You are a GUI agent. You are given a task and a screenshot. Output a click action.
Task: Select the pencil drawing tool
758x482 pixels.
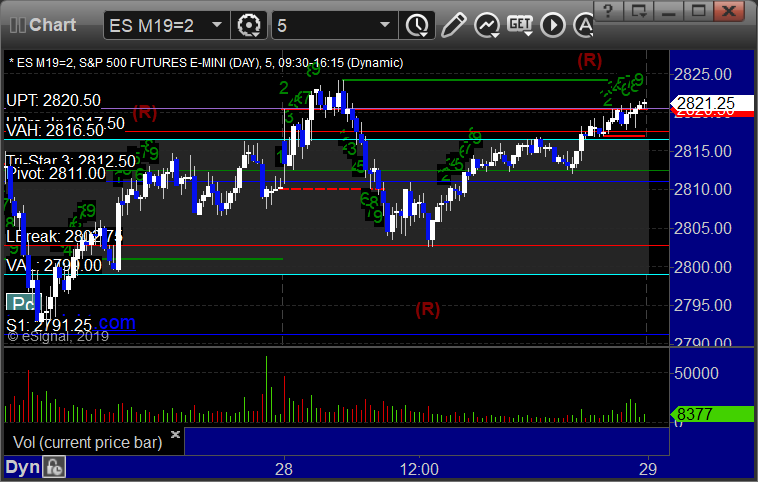pos(453,23)
